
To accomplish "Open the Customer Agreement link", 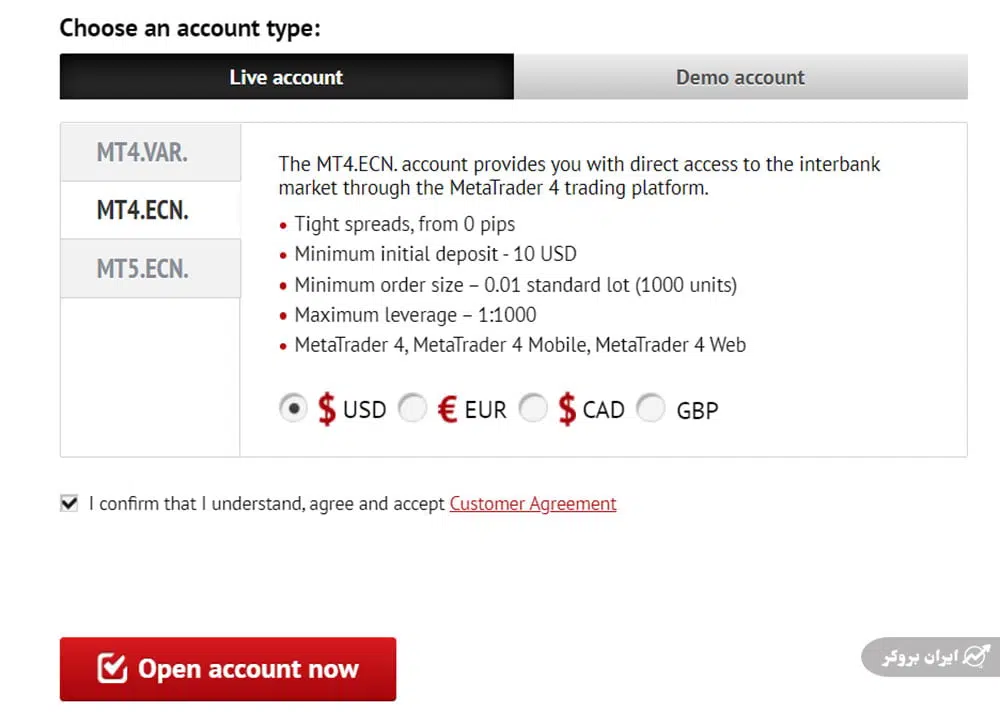I will (533, 504).
